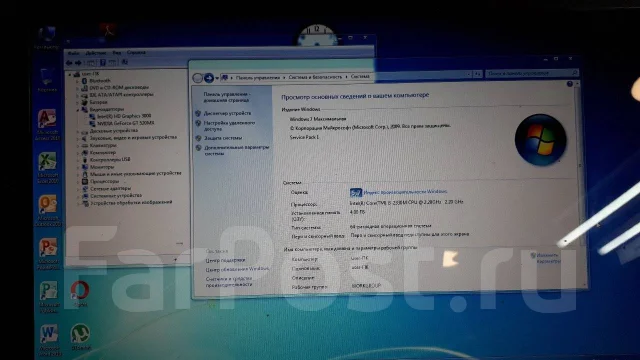
Task: Expand the Процессоры node
Action: 78,182
